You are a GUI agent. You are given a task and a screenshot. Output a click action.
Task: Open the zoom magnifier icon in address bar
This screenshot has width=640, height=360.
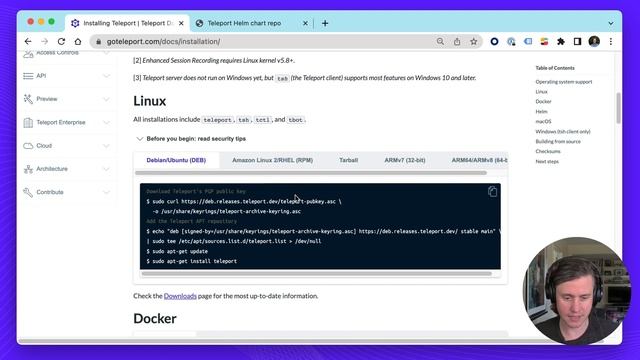pyautogui.click(x=440, y=41)
